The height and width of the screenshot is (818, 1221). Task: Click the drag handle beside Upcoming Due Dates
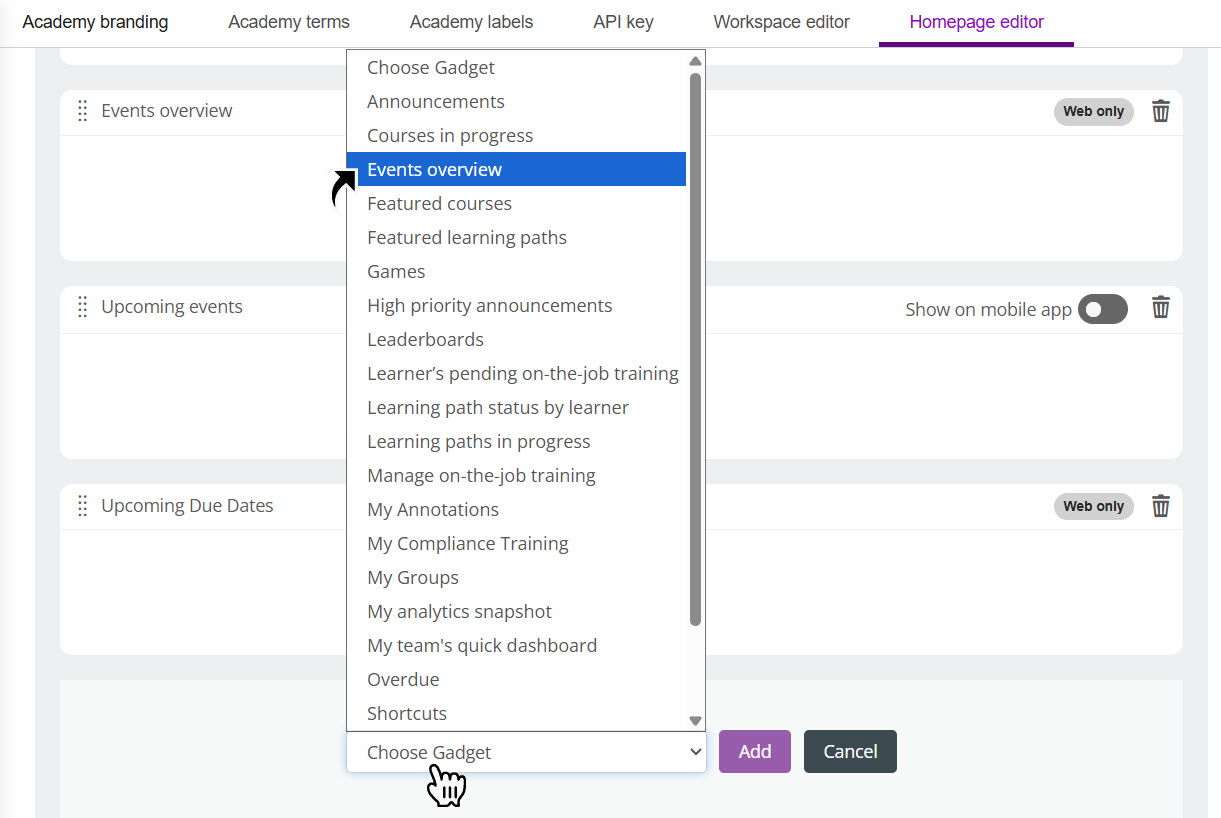point(83,506)
